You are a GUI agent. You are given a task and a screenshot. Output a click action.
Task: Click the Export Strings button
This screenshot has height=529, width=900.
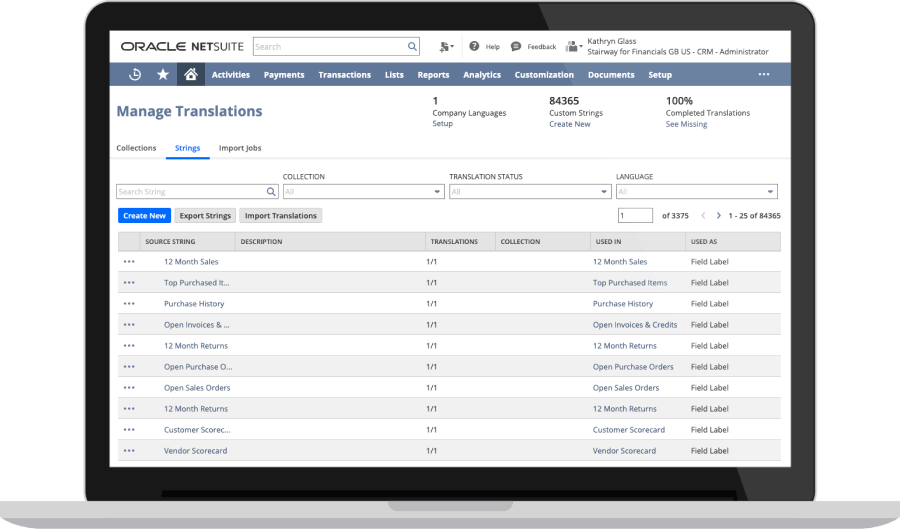(205, 215)
